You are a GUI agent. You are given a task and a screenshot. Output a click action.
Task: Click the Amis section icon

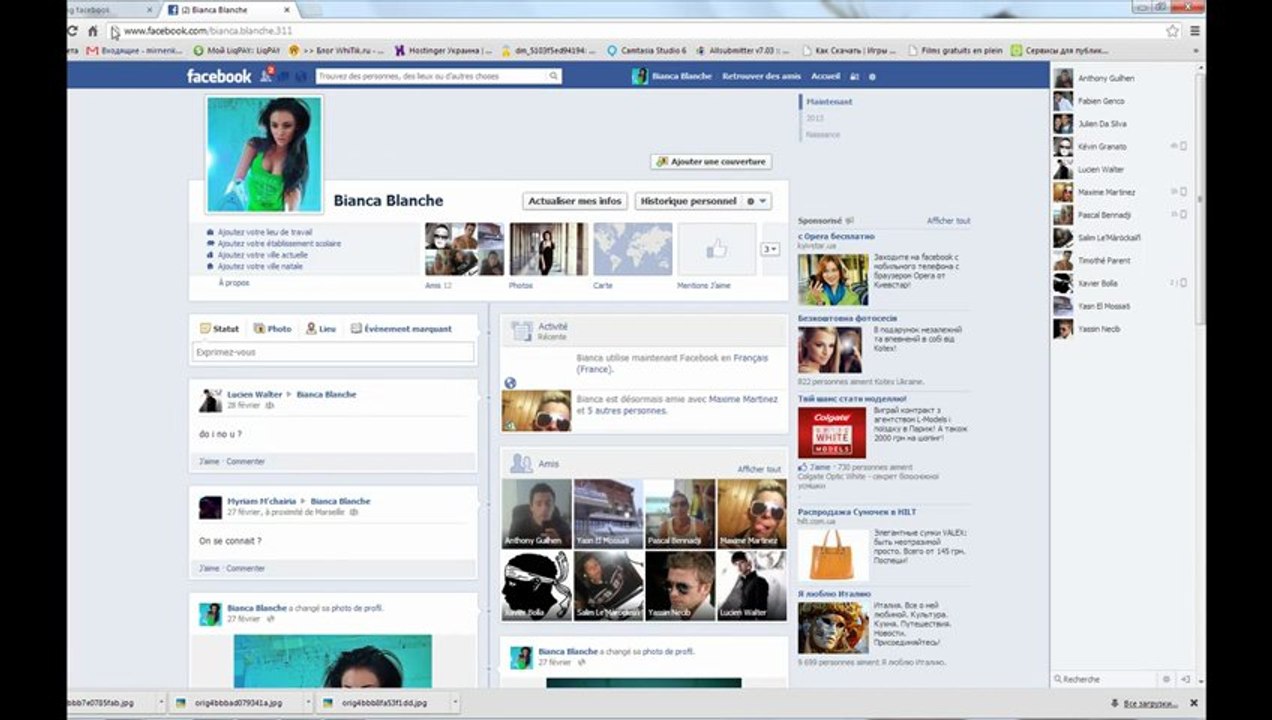point(521,464)
